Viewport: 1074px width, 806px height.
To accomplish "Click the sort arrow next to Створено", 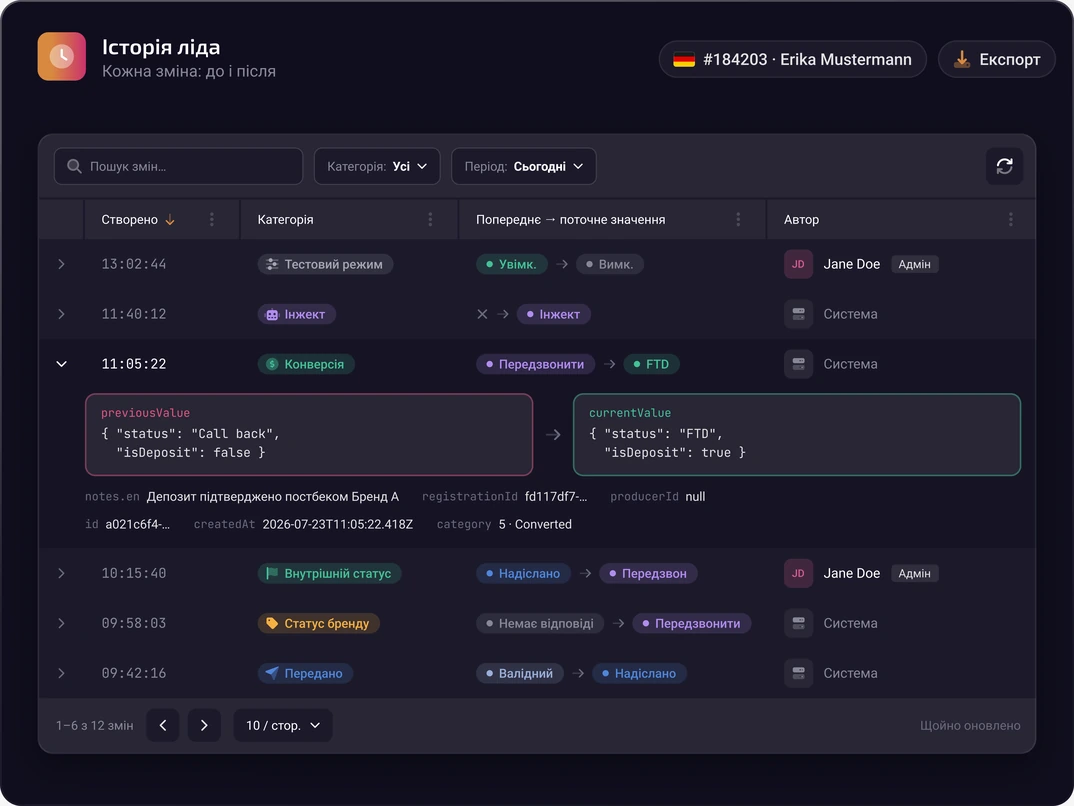I will click(x=170, y=220).
